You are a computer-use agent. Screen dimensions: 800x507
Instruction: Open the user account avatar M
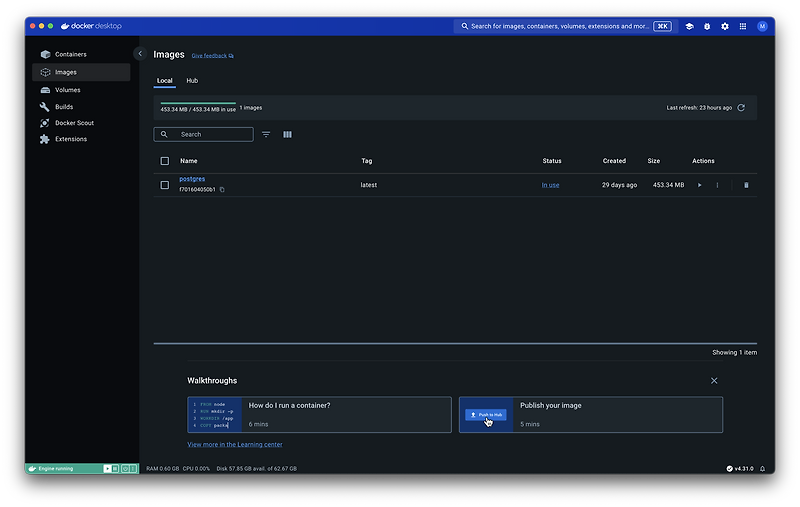point(762,26)
